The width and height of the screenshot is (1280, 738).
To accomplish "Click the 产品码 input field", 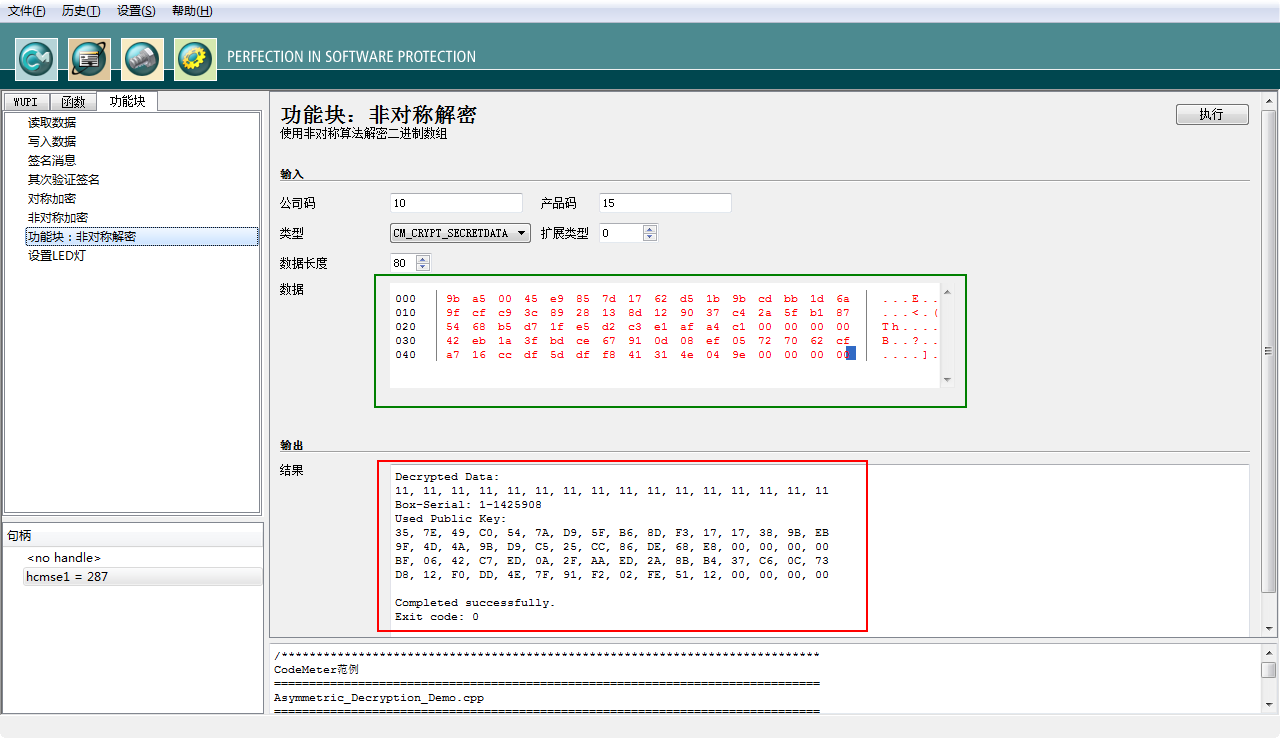I will (665, 203).
